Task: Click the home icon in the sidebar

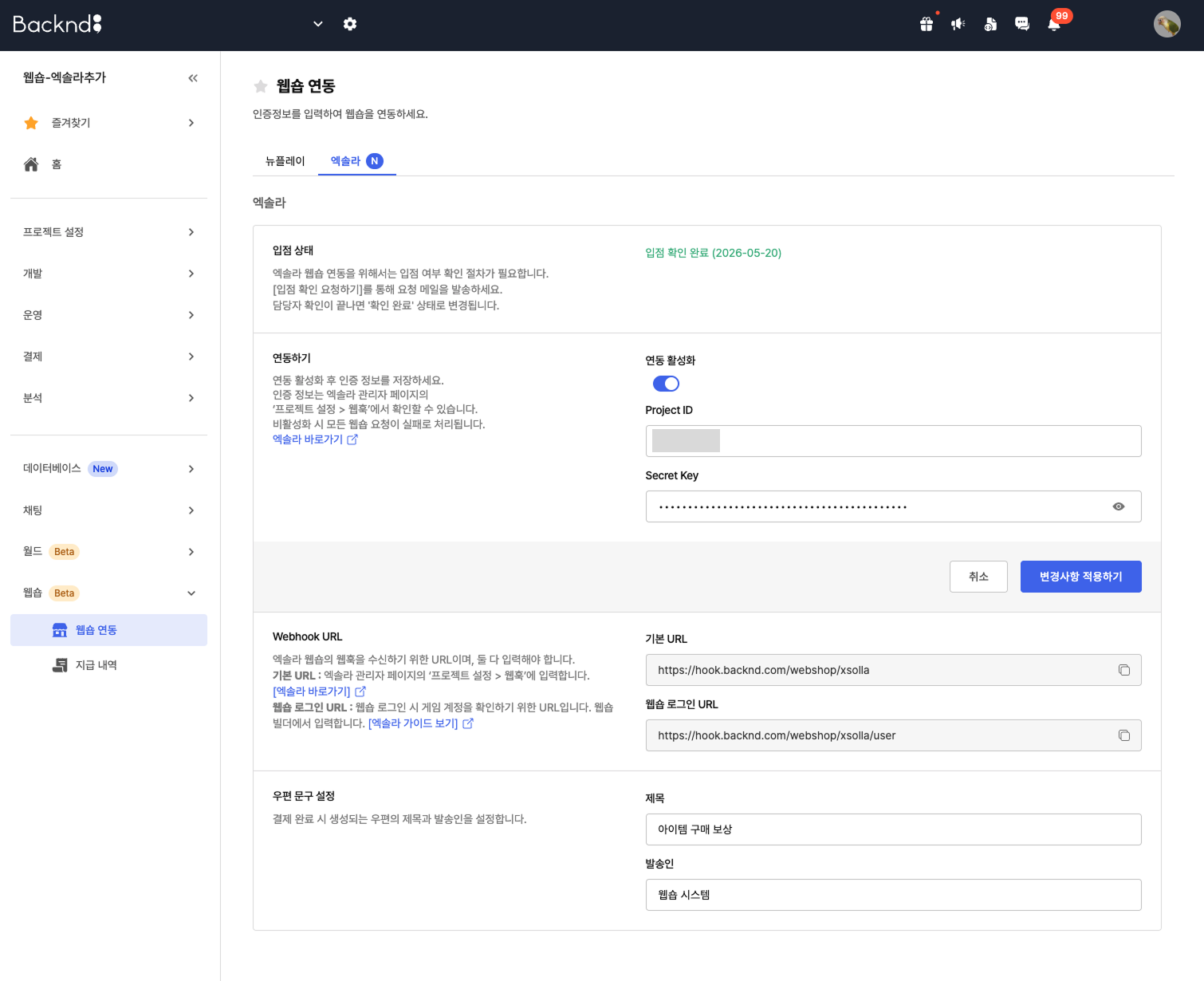Action: pyautogui.click(x=31, y=164)
